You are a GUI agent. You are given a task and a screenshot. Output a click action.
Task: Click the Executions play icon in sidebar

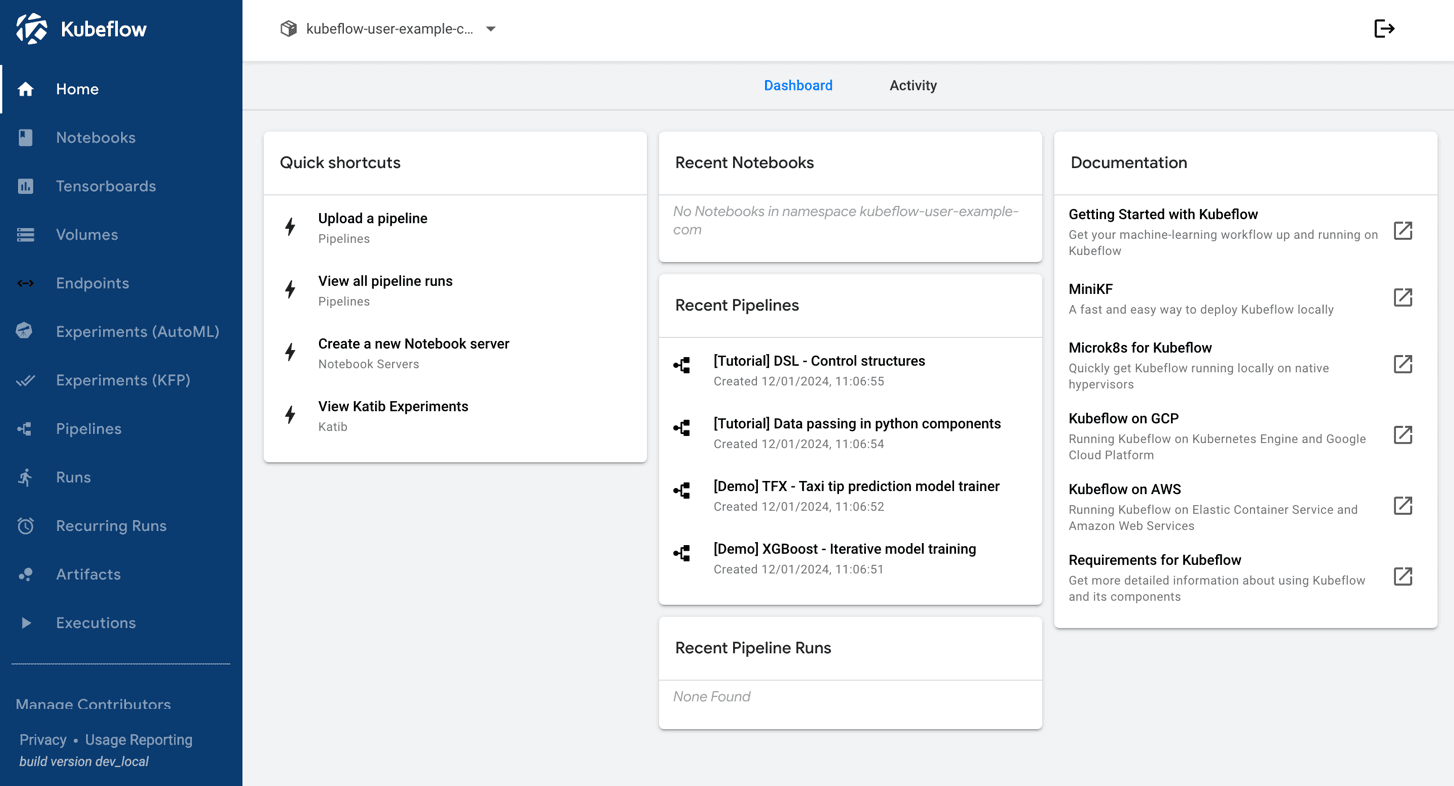coord(26,623)
